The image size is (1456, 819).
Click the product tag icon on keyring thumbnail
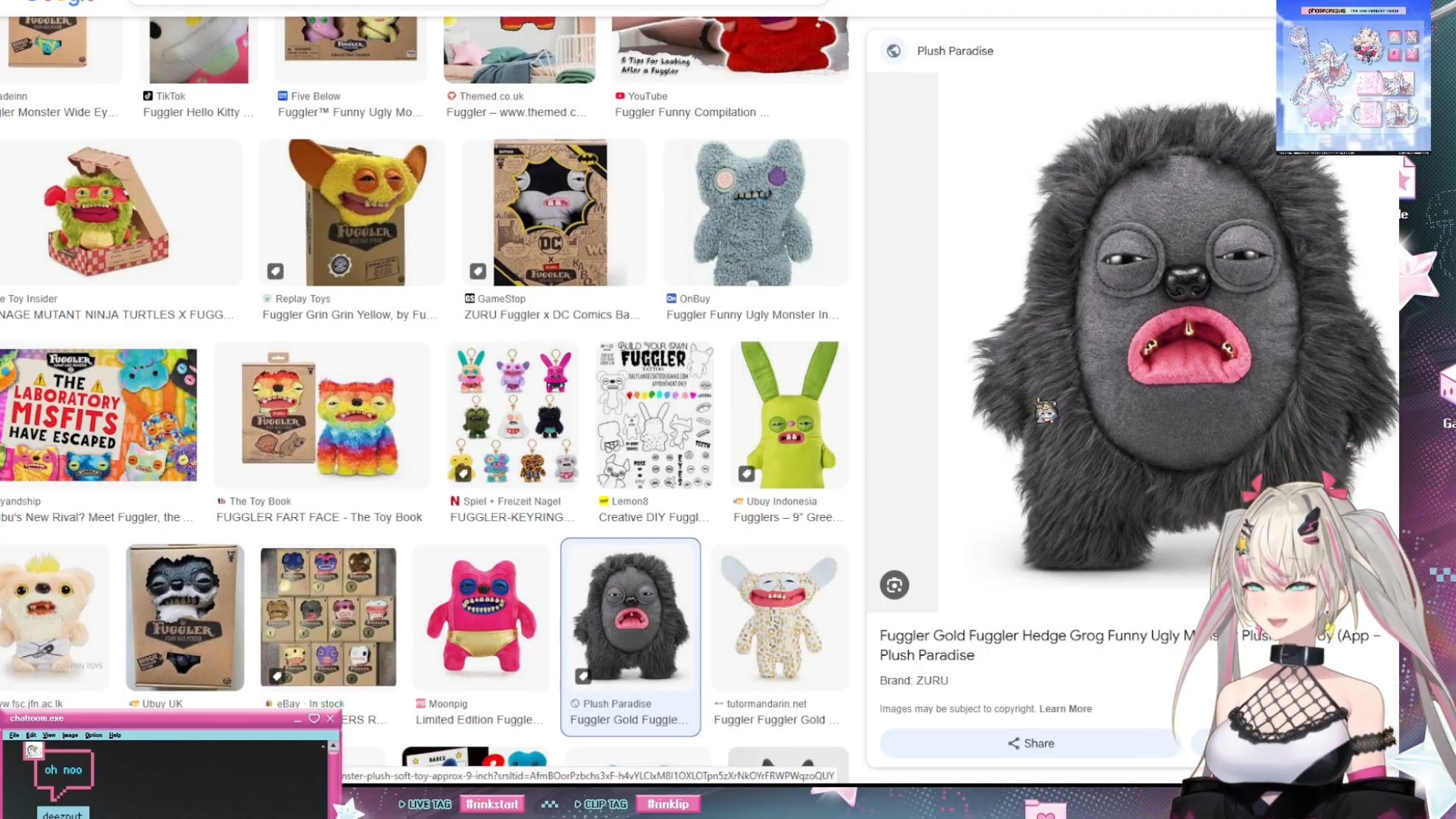[463, 473]
